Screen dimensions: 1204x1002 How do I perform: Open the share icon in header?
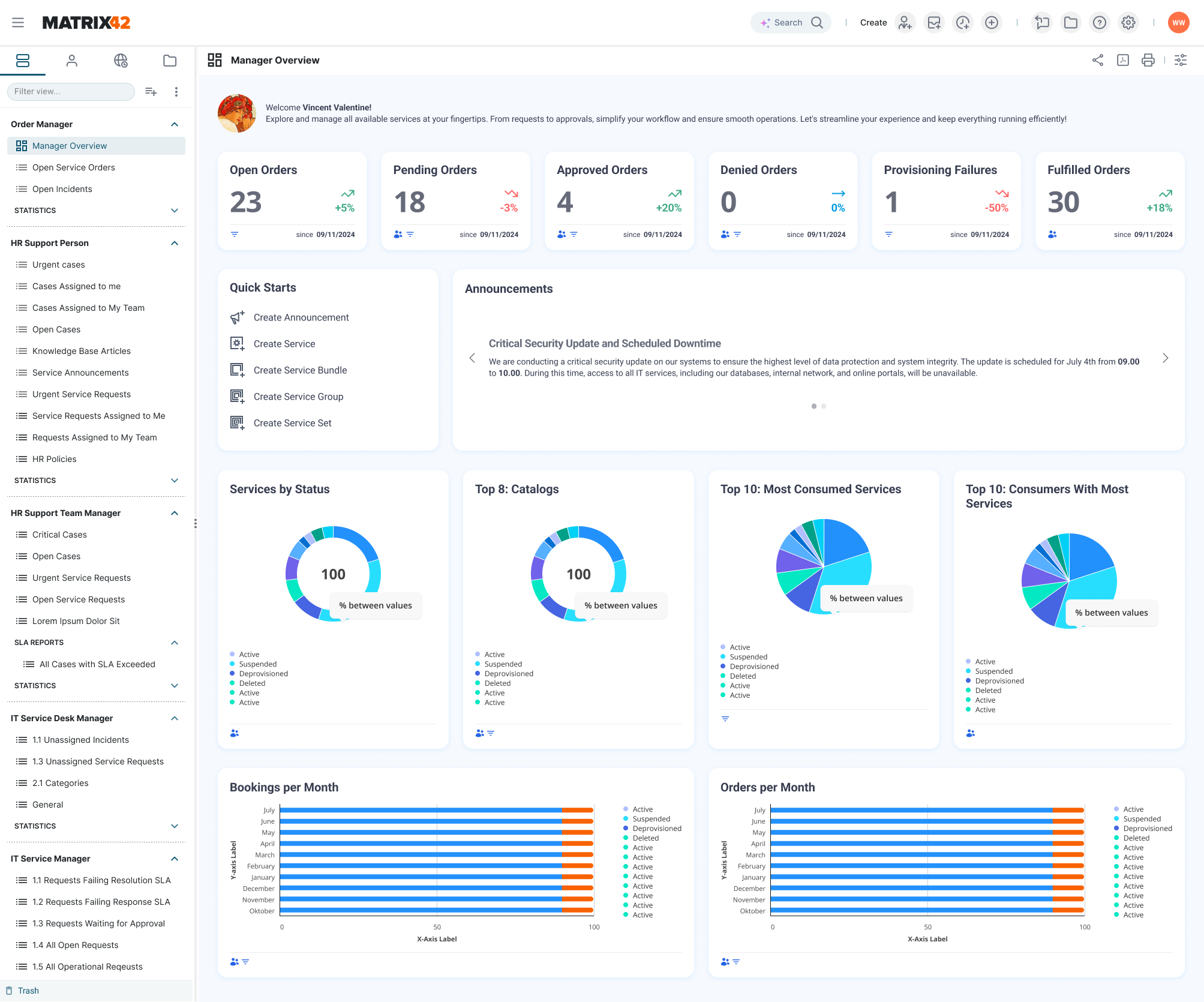point(1097,60)
